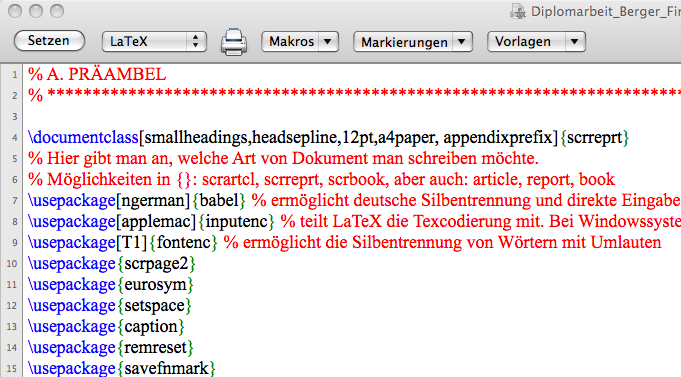Viewport: 681px width, 377px height.
Task: Close the editor window with red button
Action: pos(15,11)
